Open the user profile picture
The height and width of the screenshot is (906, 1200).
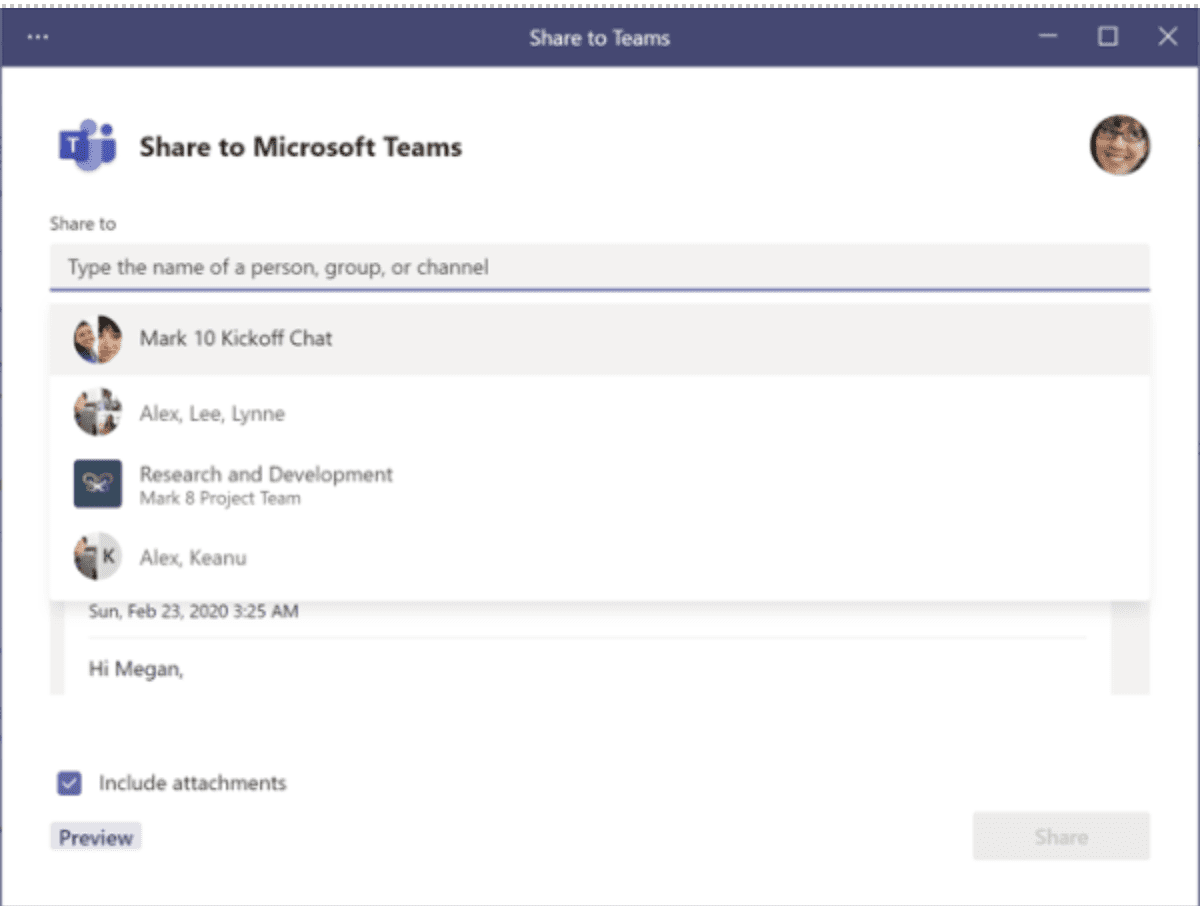pyautogui.click(x=1119, y=145)
